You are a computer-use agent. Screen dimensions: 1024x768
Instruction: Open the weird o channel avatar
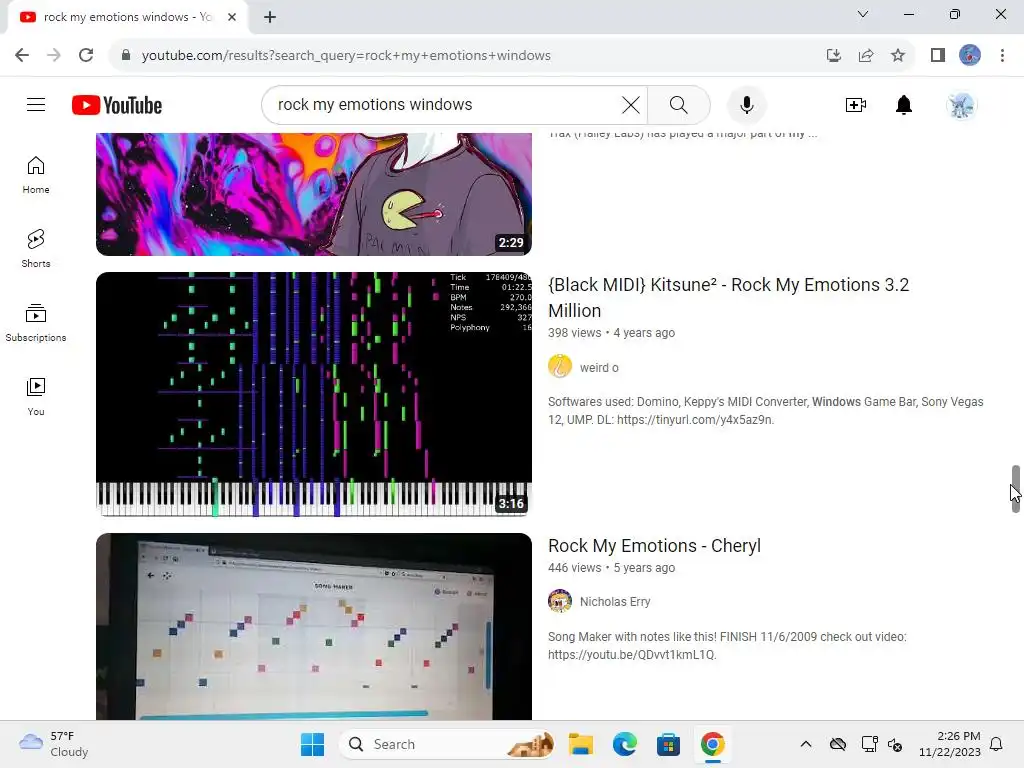560,366
